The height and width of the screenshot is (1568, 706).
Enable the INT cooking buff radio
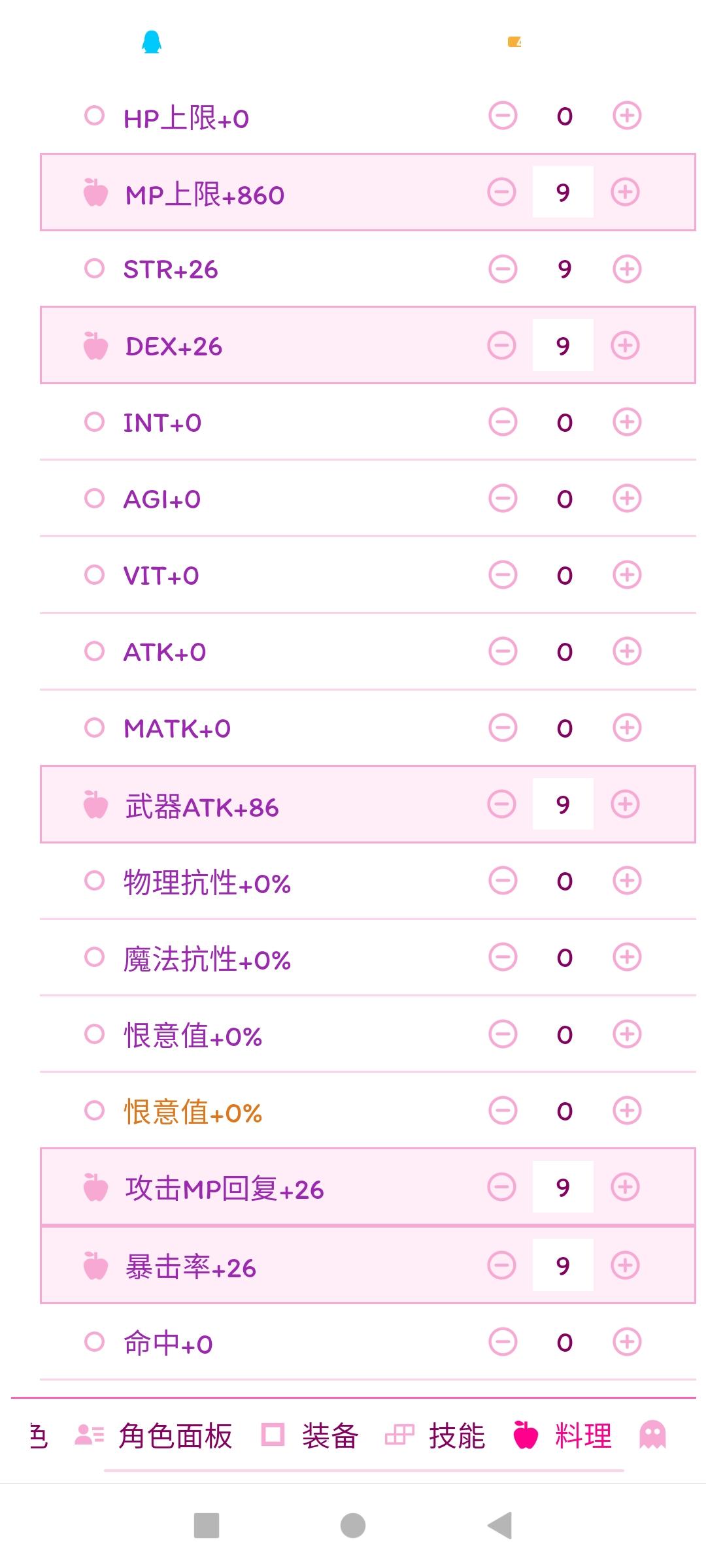tap(95, 422)
